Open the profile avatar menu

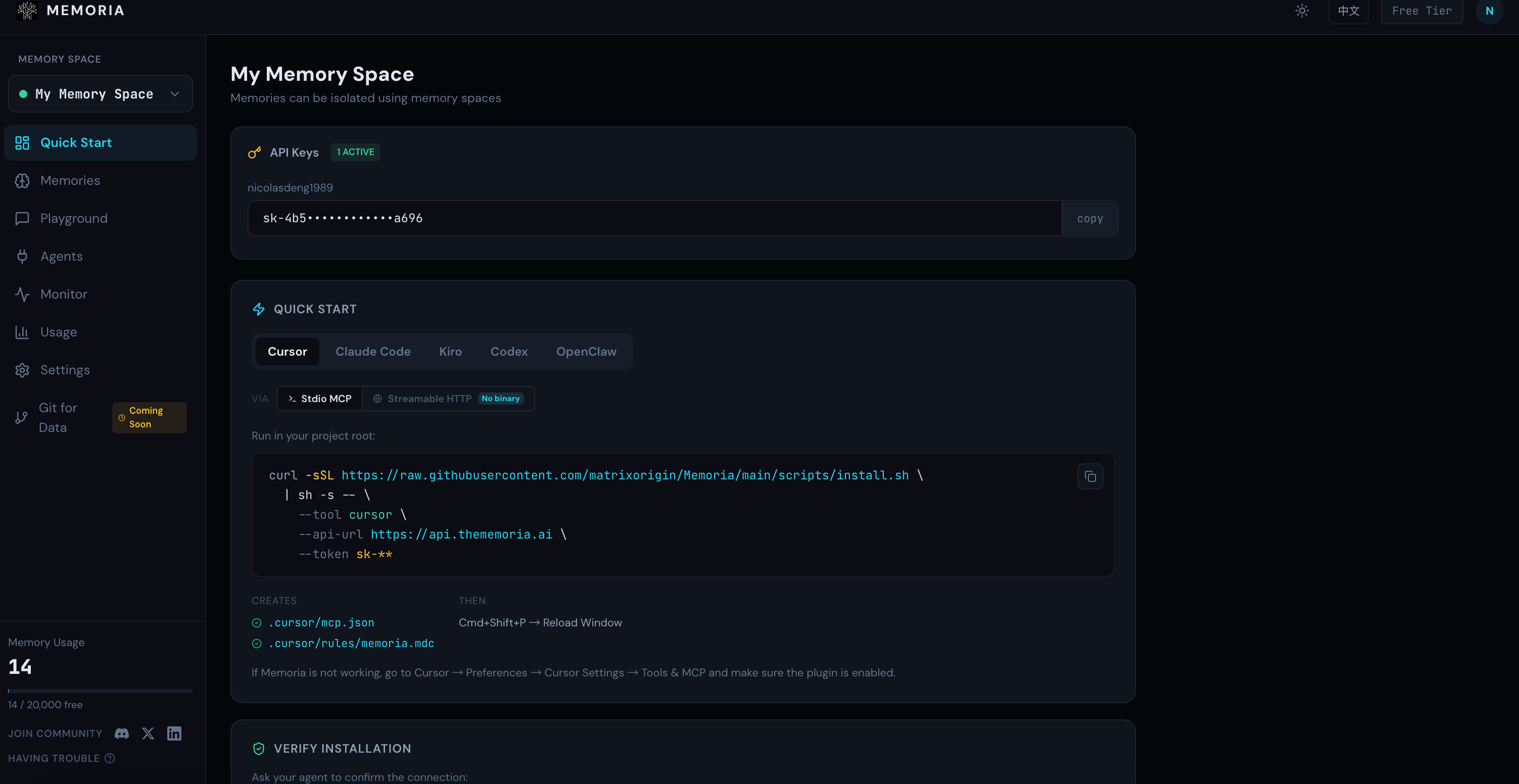pyautogui.click(x=1489, y=11)
